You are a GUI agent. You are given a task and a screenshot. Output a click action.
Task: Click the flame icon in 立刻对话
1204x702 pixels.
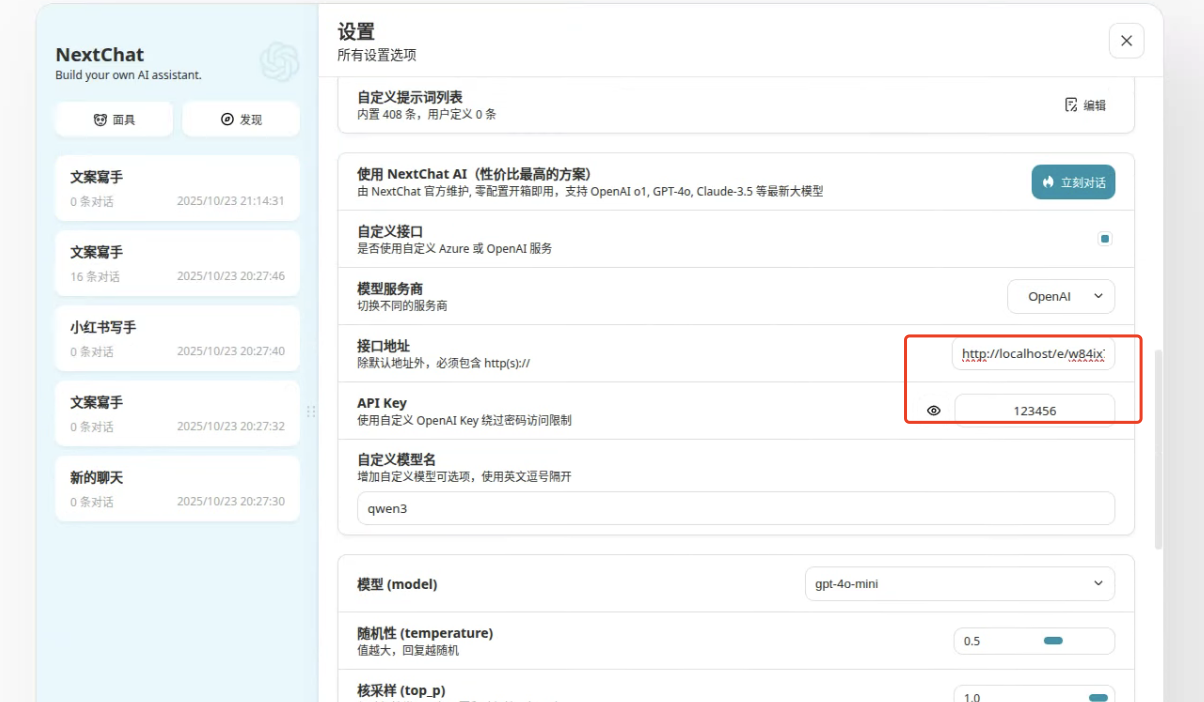pyautogui.click(x=1048, y=182)
